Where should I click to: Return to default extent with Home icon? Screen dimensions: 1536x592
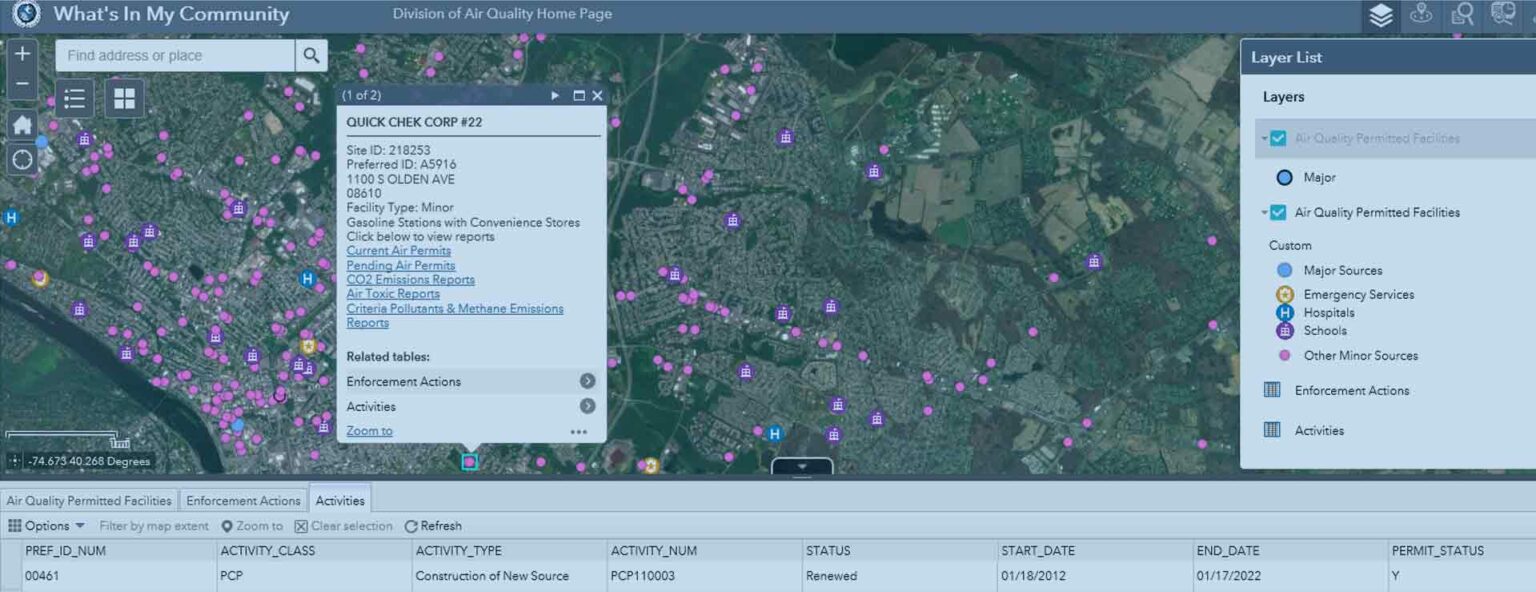point(21,124)
